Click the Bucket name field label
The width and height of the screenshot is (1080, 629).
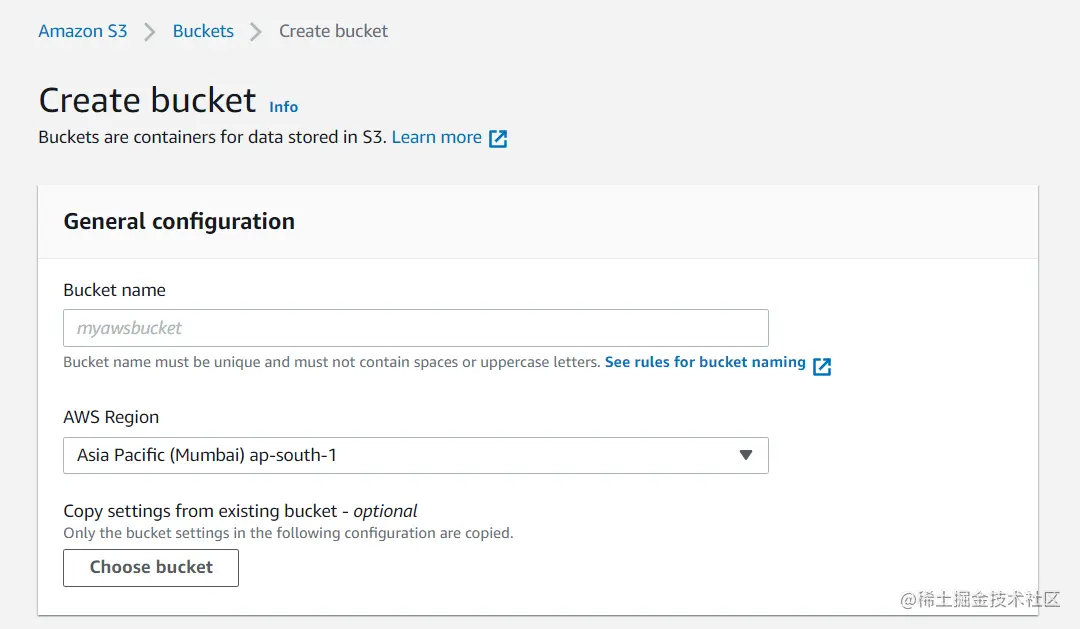click(113, 290)
